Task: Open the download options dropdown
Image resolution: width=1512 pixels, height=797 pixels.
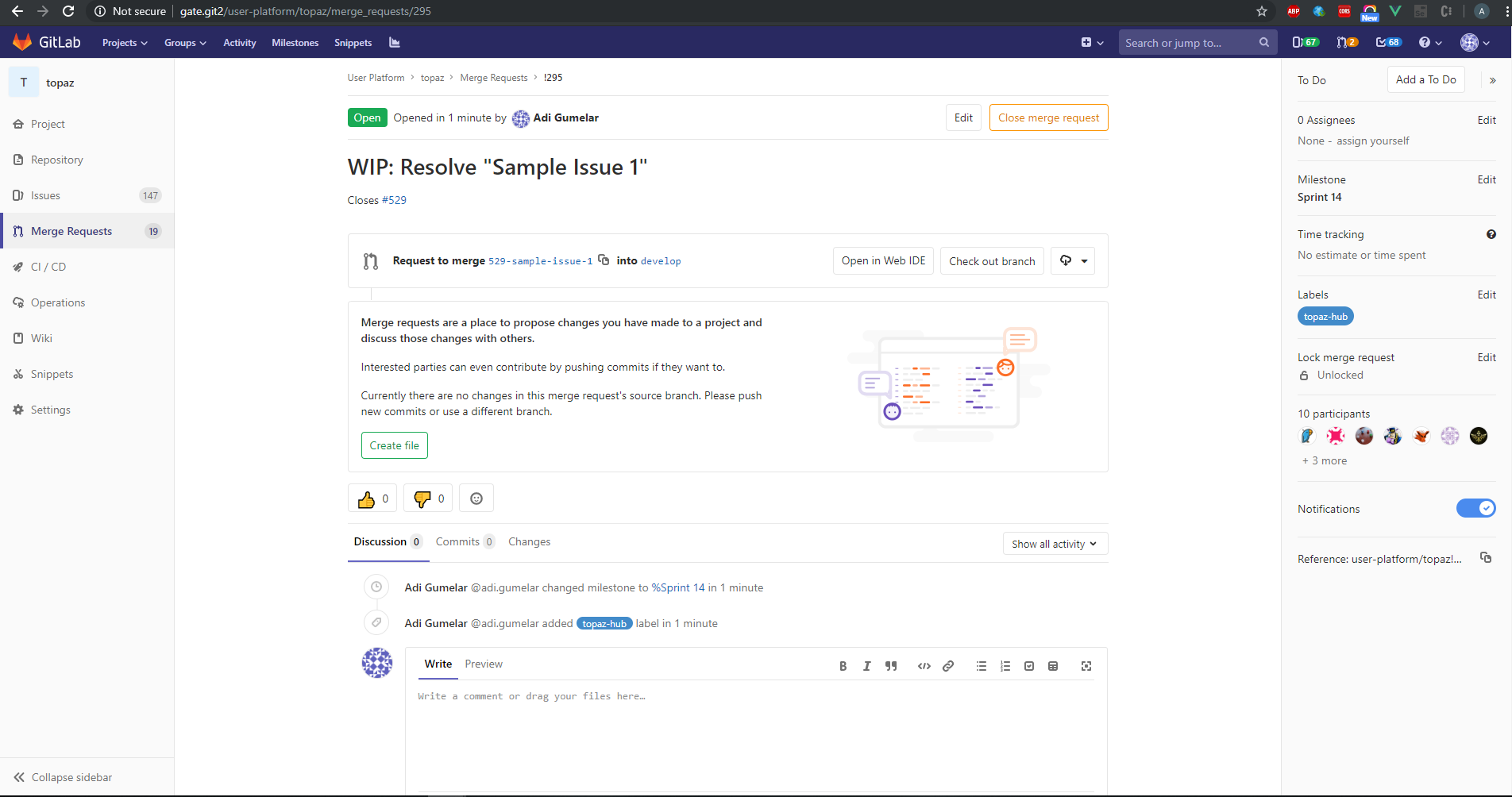Action: tap(1073, 260)
